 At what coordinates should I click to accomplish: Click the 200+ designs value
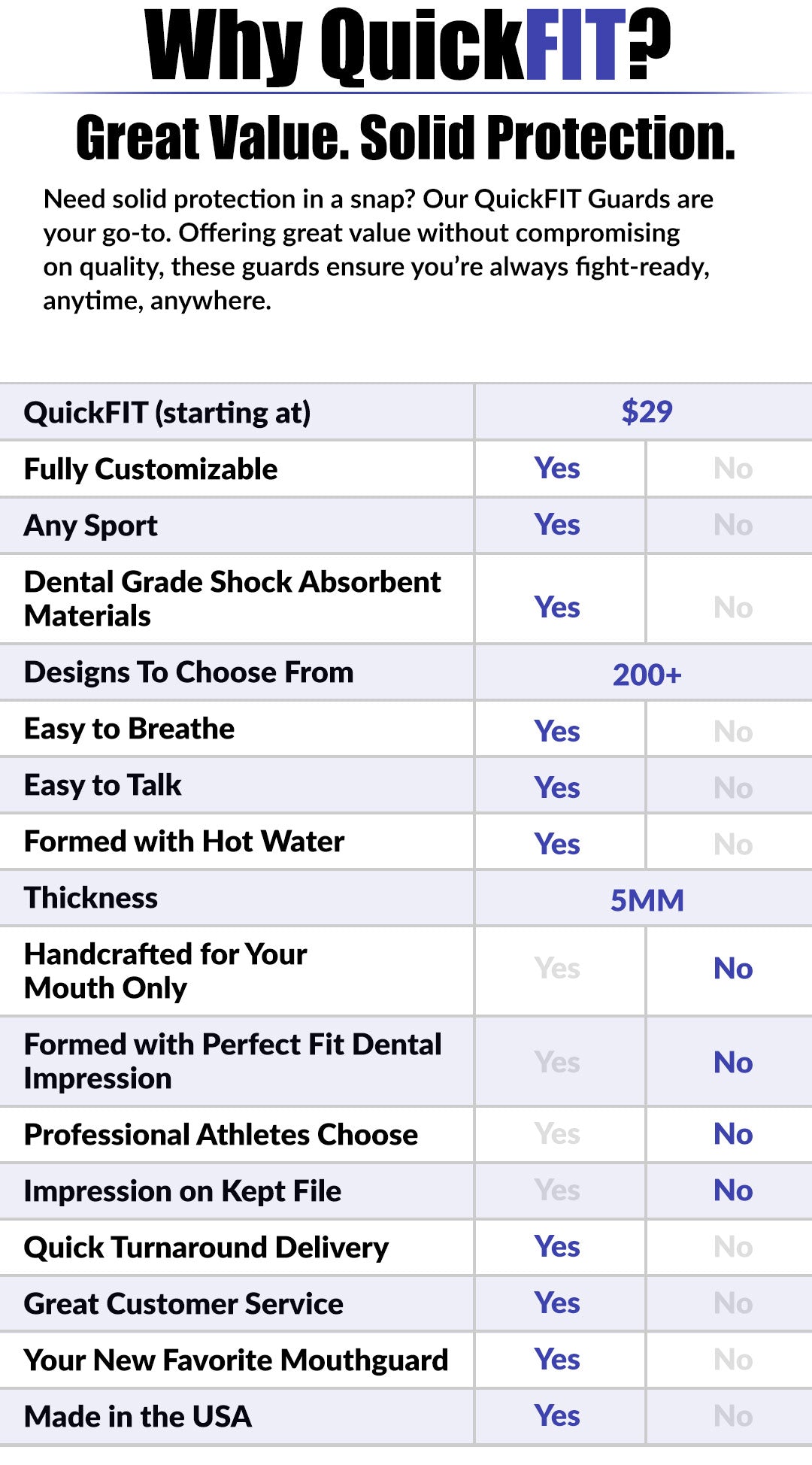[647, 675]
